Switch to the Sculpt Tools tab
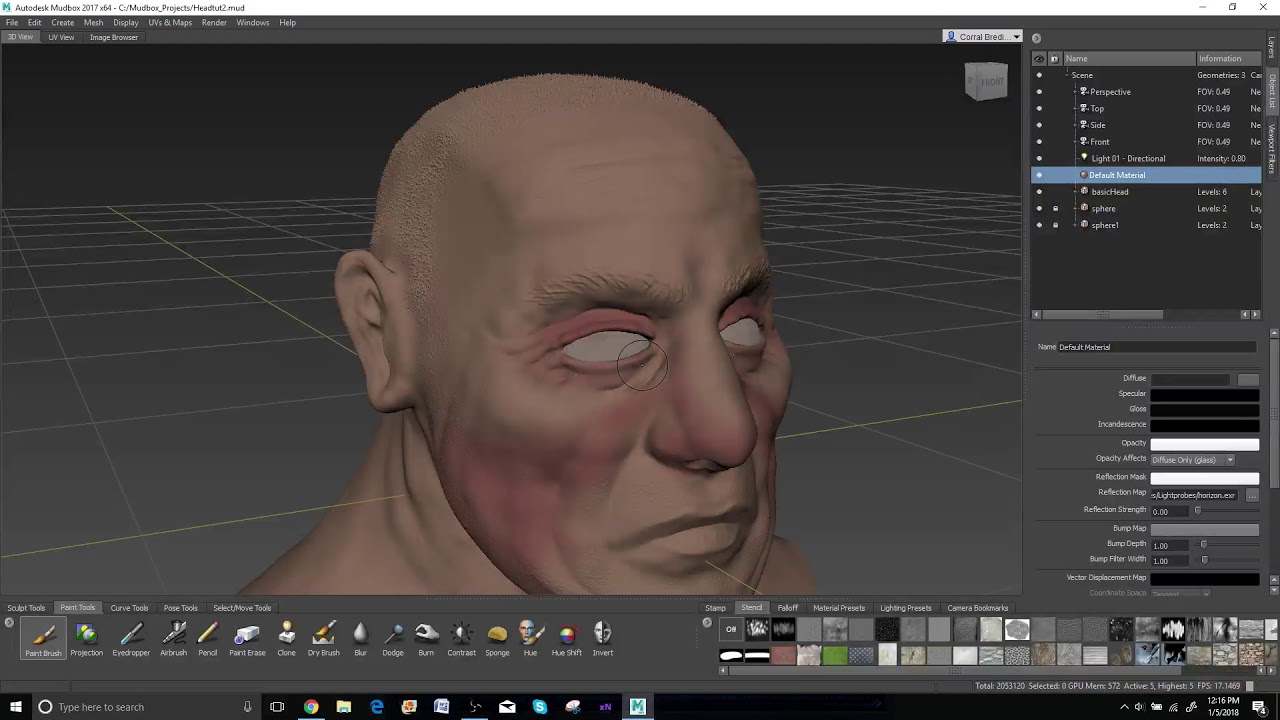Image resolution: width=1280 pixels, height=720 pixels. click(x=26, y=608)
